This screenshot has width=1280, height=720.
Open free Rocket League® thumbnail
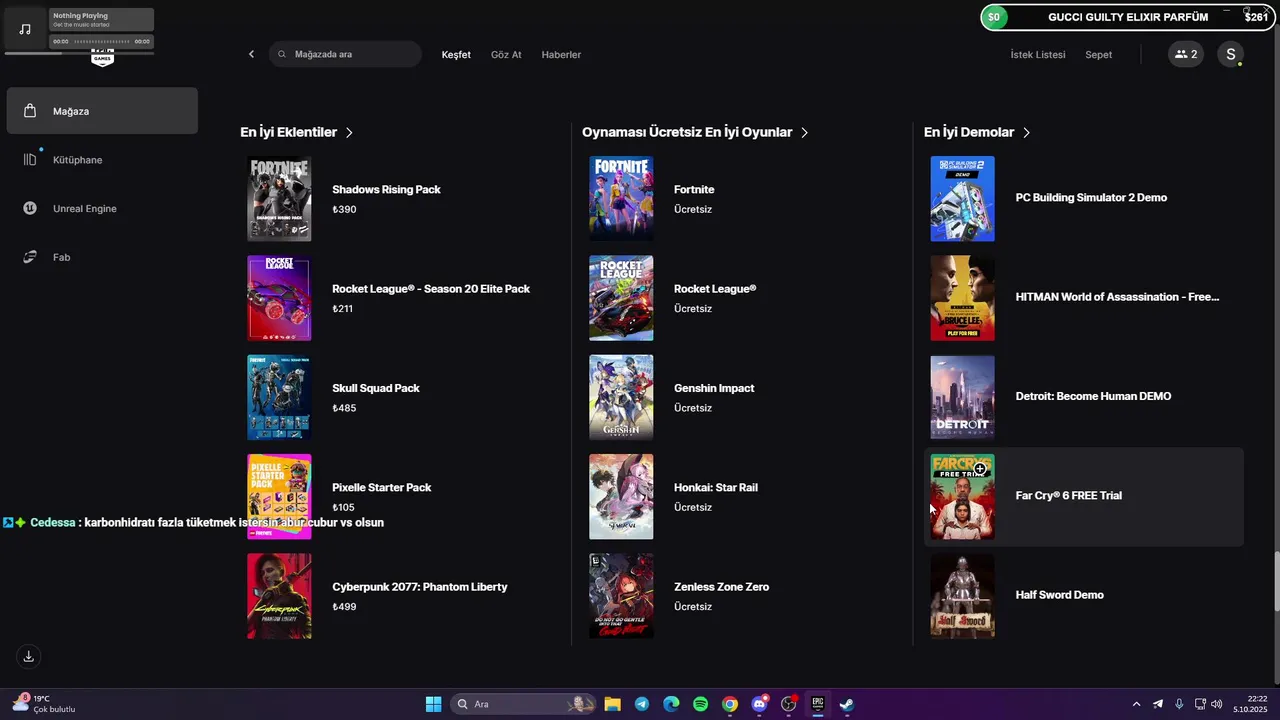pyautogui.click(x=621, y=298)
